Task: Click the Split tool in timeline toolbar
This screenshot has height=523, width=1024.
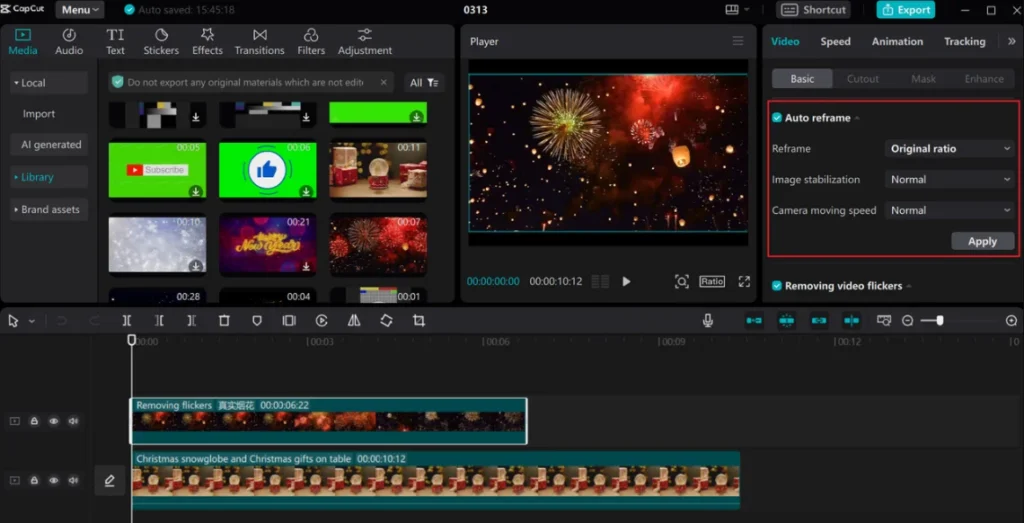Action: pyautogui.click(x=127, y=321)
